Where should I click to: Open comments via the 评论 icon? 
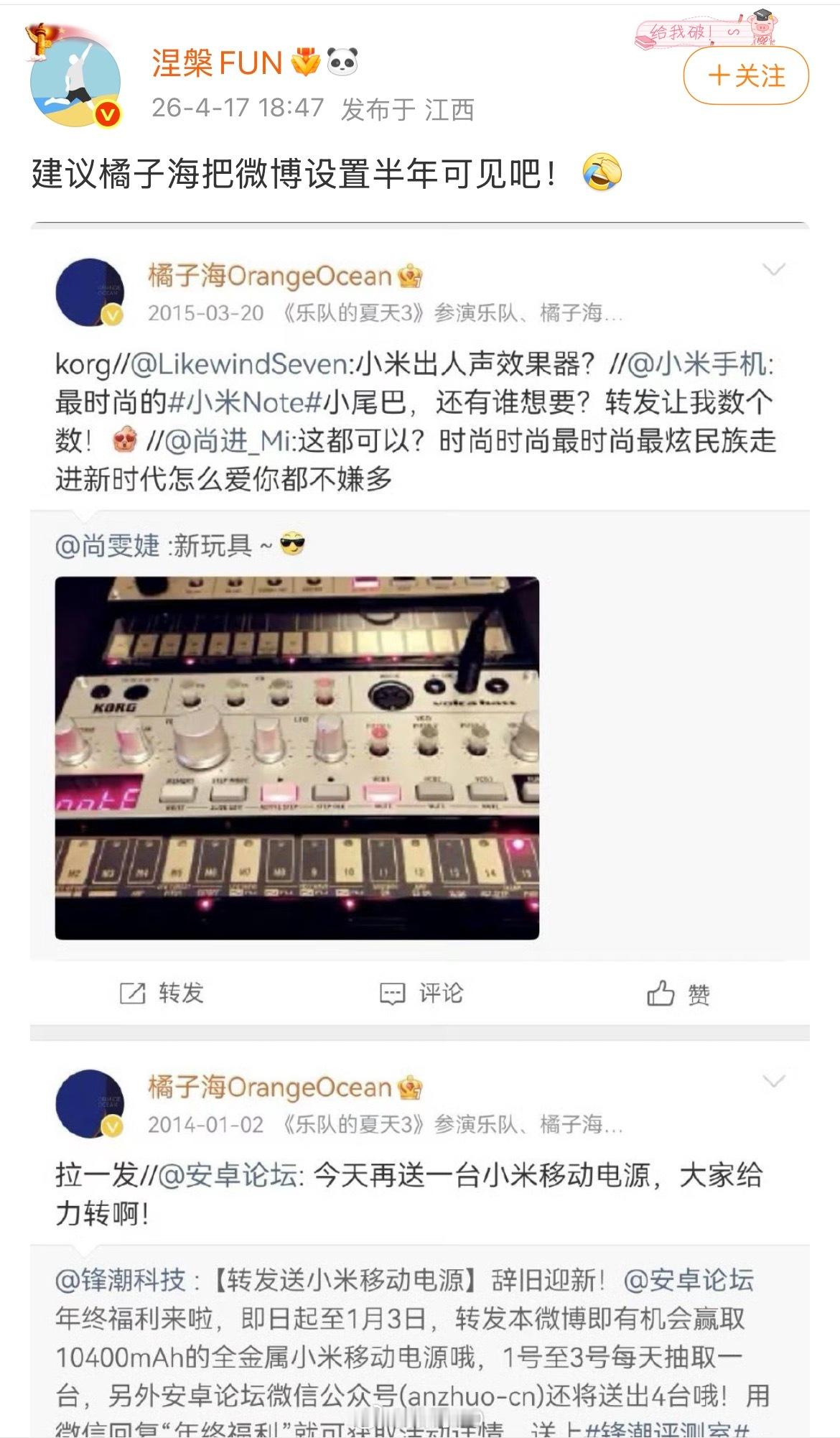421,993
